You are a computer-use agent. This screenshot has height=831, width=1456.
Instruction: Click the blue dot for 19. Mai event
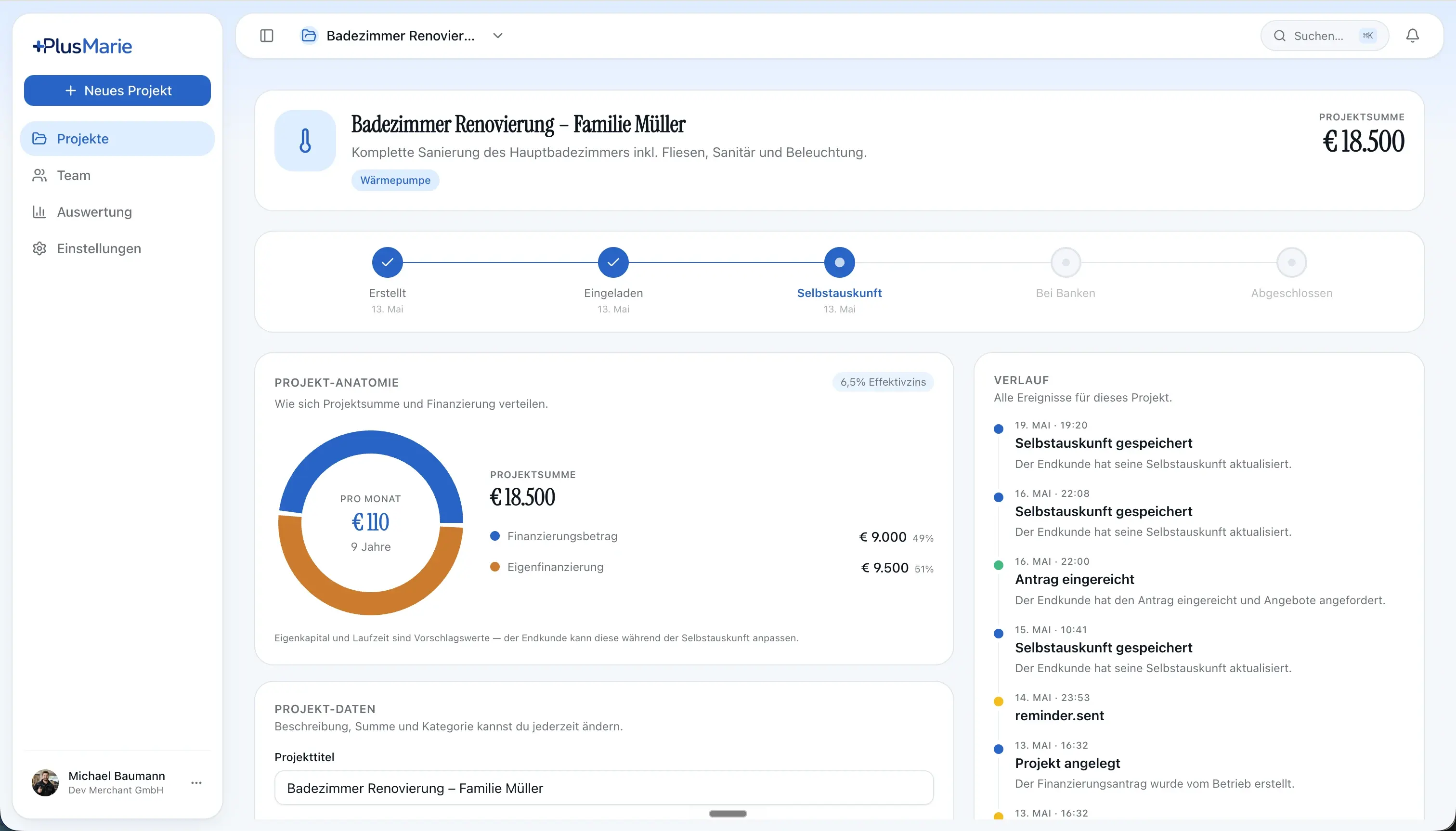click(x=998, y=428)
